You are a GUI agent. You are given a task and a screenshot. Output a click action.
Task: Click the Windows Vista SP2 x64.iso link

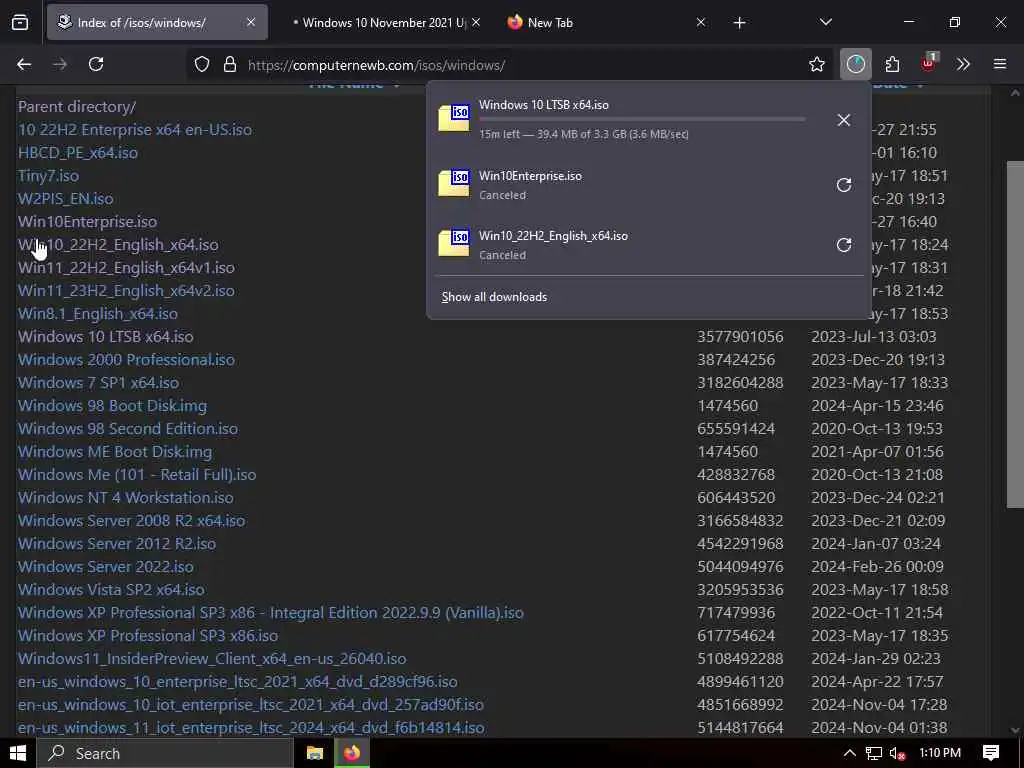click(x=111, y=590)
